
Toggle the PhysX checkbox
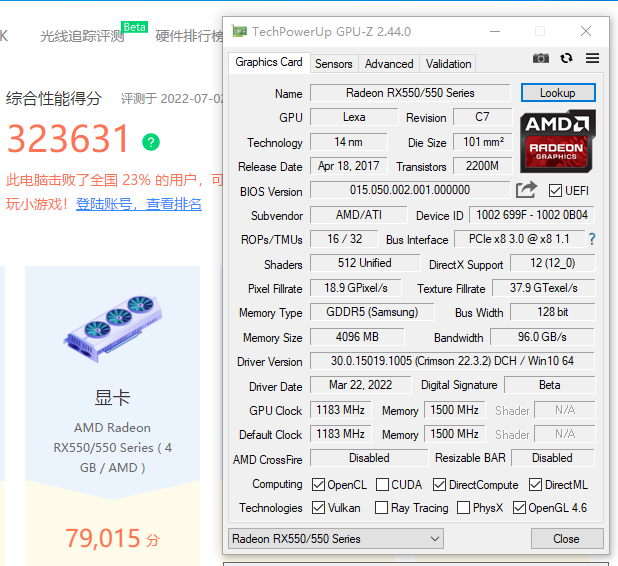pyautogui.click(x=463, y=508)
